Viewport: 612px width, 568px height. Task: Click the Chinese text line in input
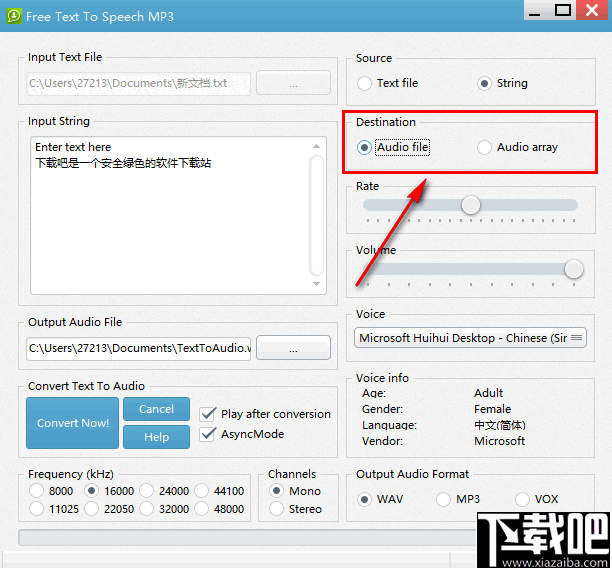(123, 163)
